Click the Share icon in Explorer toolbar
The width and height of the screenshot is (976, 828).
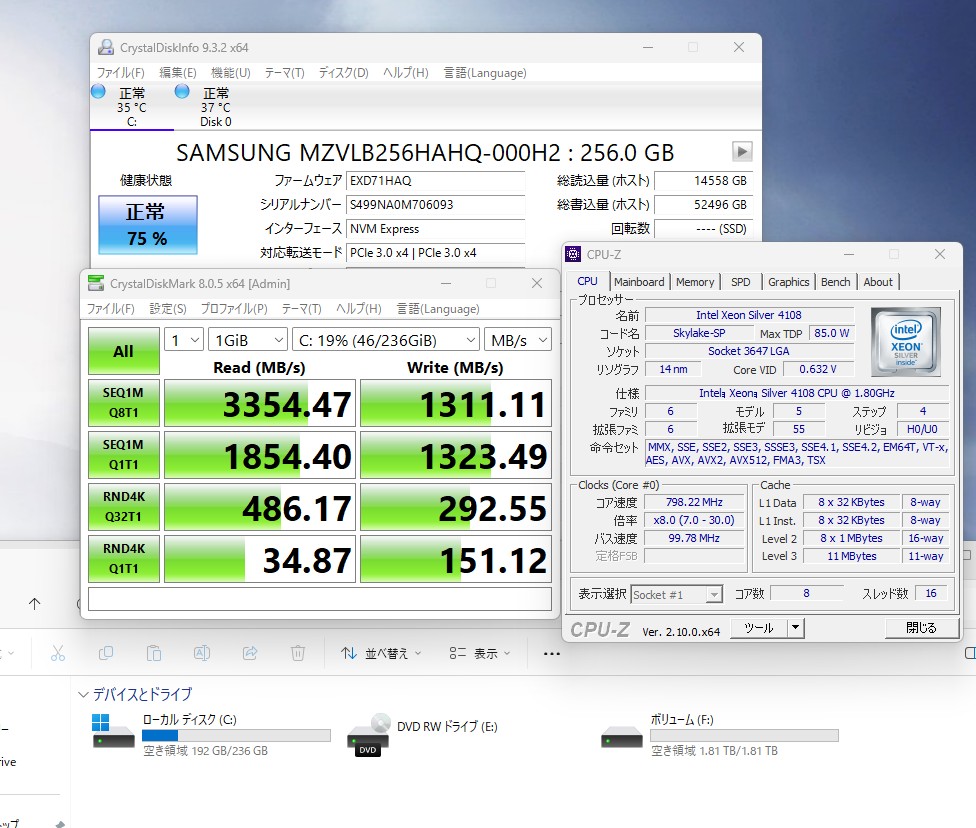coord(250,653)
